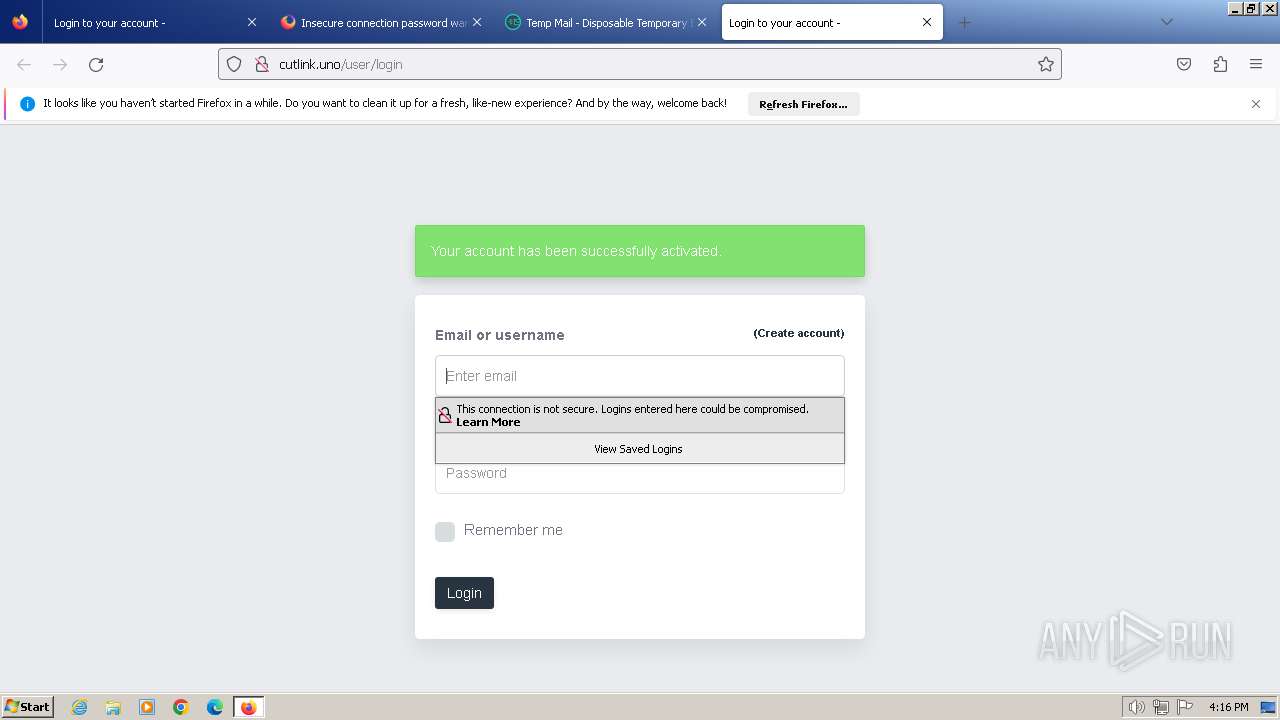Click the info icon in notification bar

point(28,104)
